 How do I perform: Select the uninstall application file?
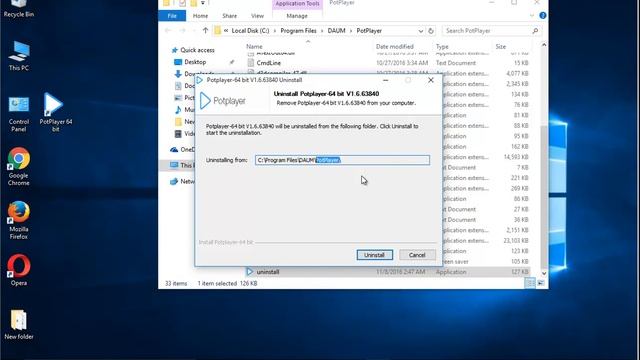pos(268,272)
